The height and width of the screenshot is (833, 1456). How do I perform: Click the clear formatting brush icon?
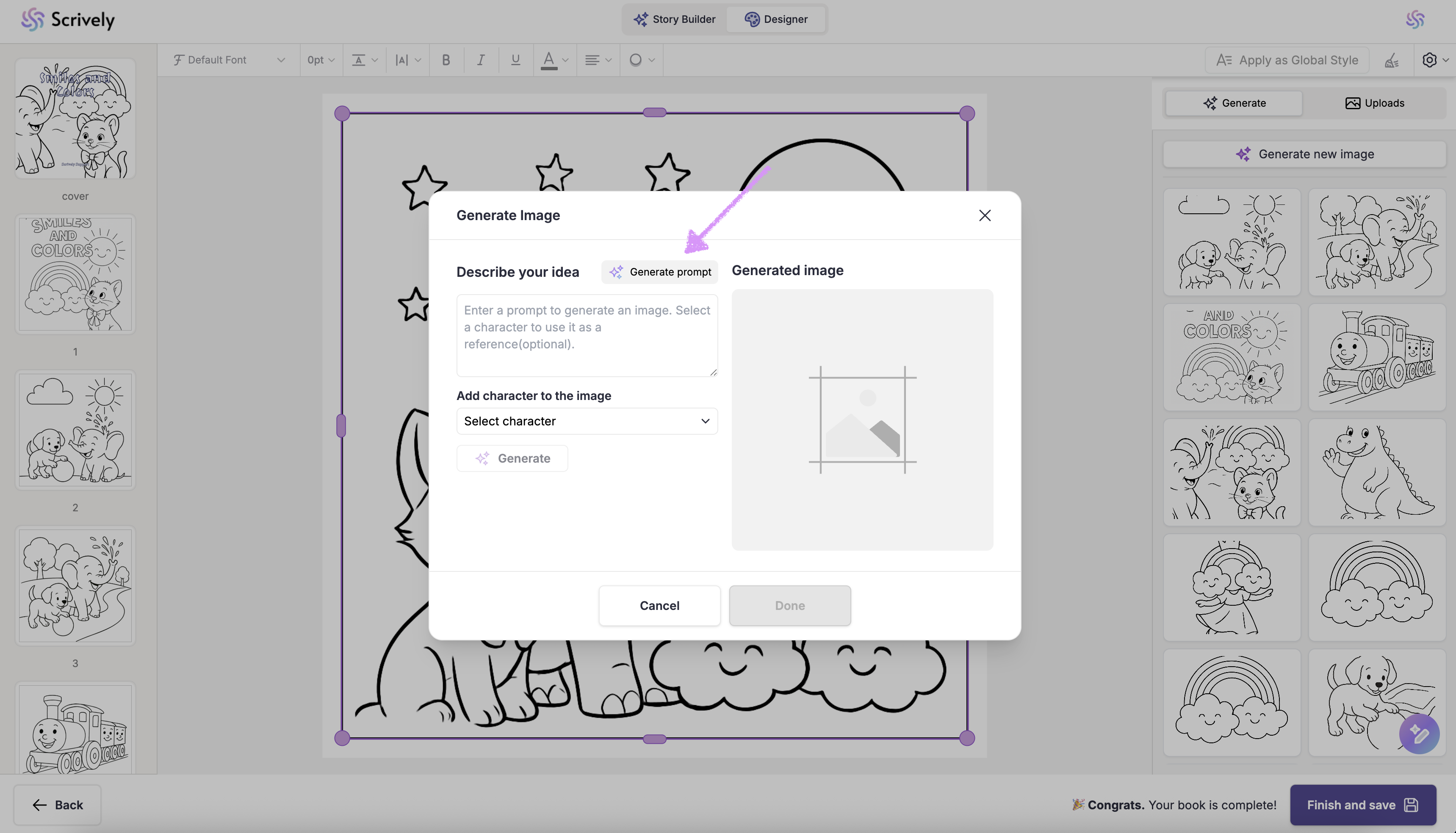[1391, 60]
